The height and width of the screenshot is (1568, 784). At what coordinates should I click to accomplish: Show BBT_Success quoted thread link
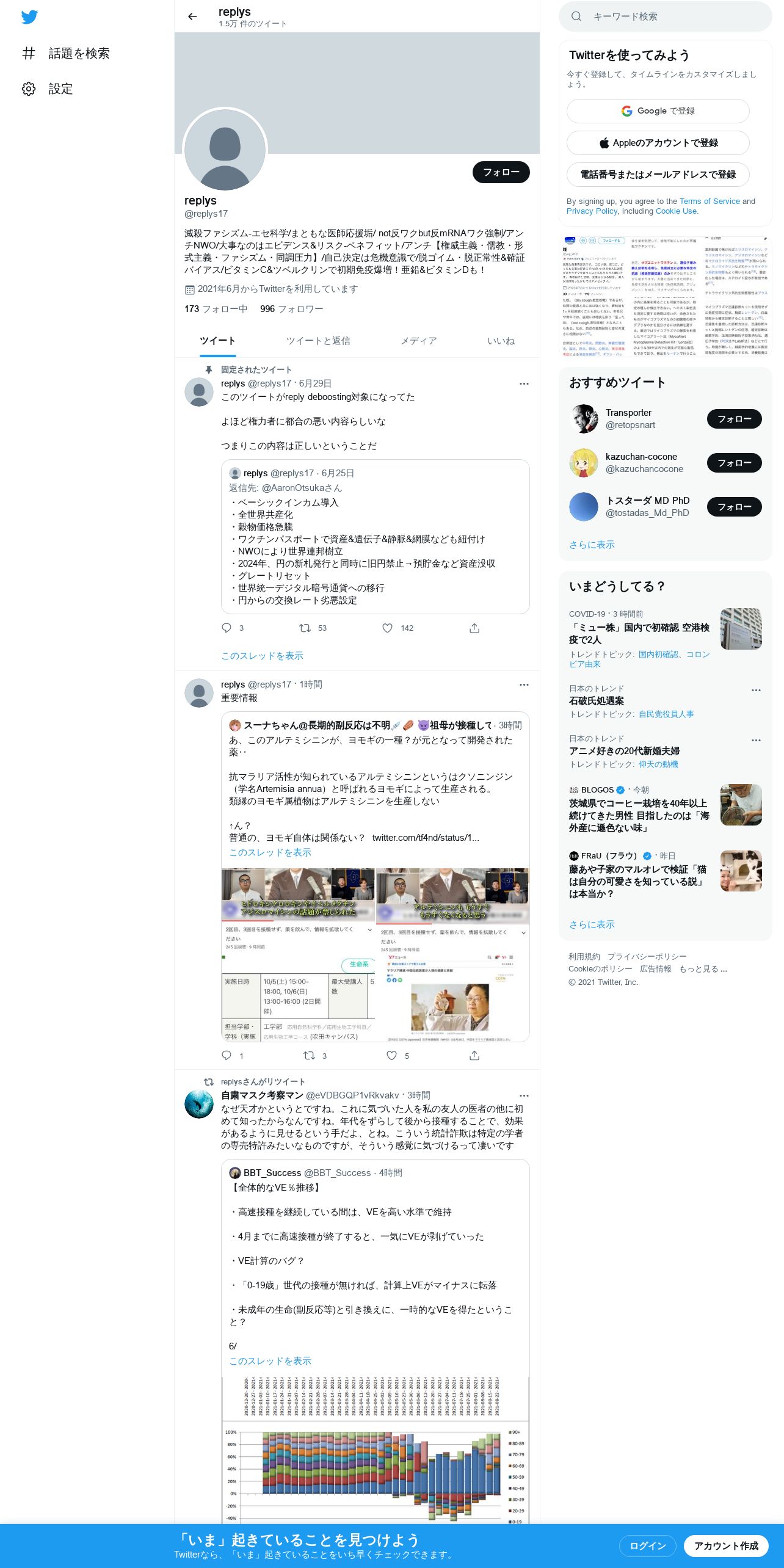(x=270, y=1361)
